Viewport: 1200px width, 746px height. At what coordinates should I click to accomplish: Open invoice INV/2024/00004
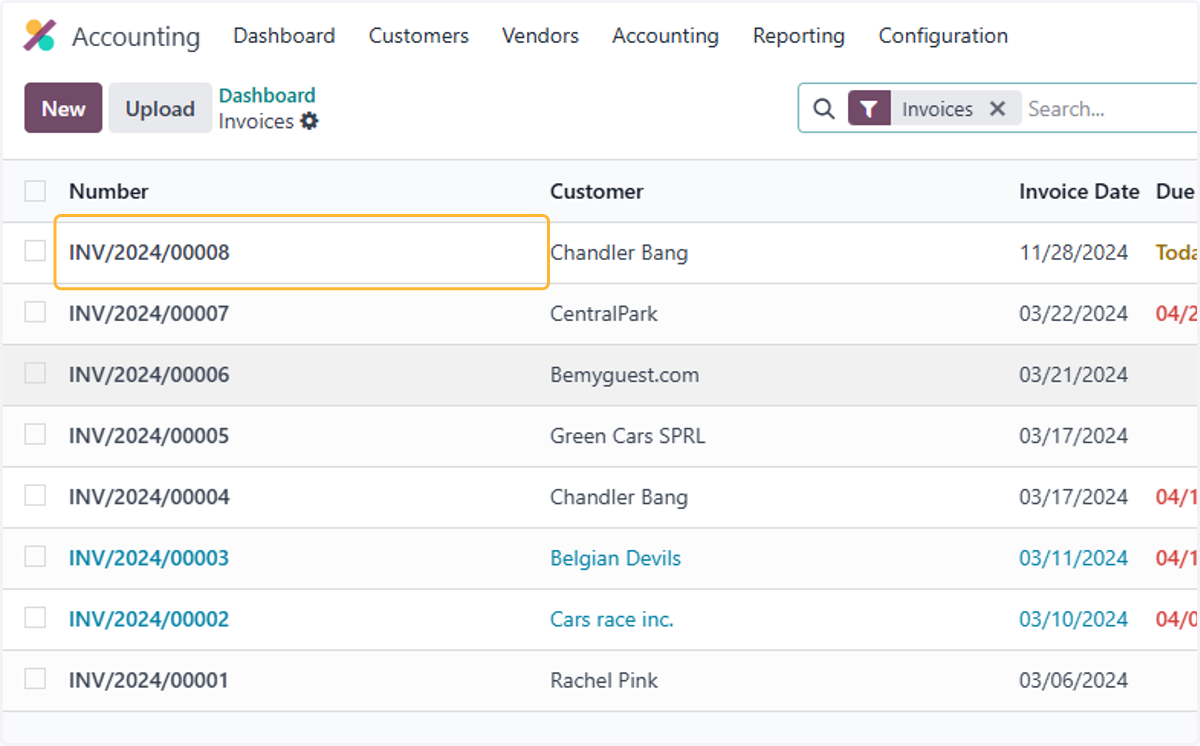point(149,496)
